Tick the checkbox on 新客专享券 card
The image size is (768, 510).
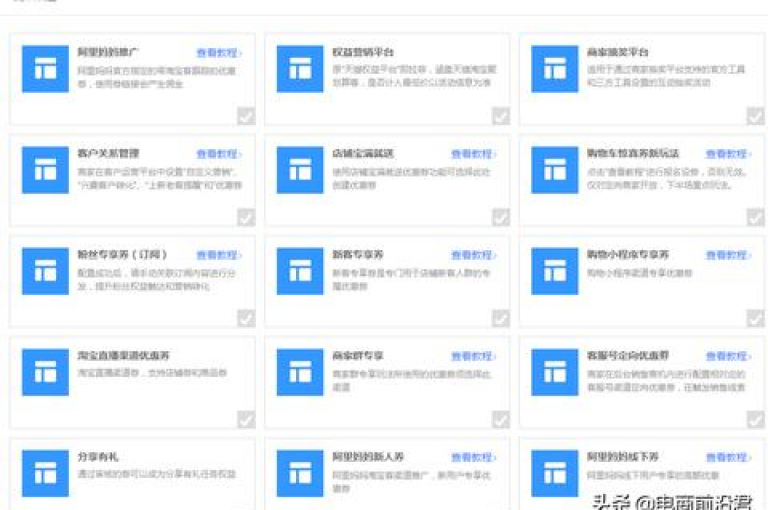501,318
